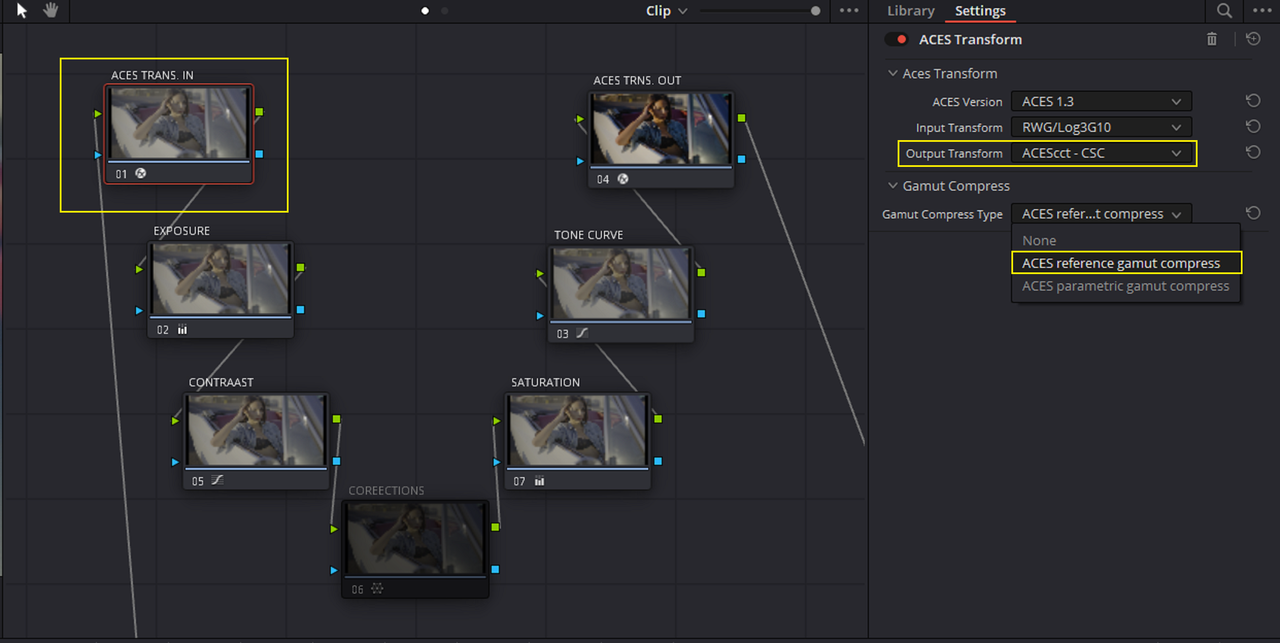Click the TONE CURVE node label
This screenshot has height=643, width=1280.
tap(588, 235)
